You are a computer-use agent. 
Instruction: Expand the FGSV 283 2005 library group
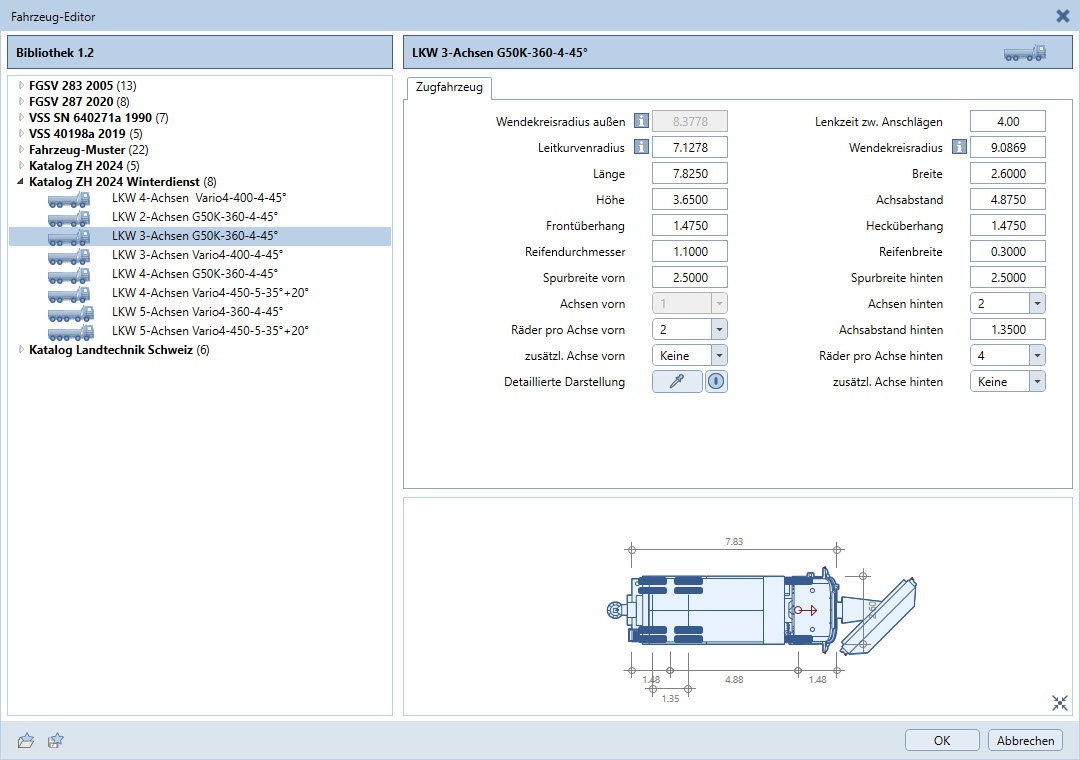coord(21,86)
